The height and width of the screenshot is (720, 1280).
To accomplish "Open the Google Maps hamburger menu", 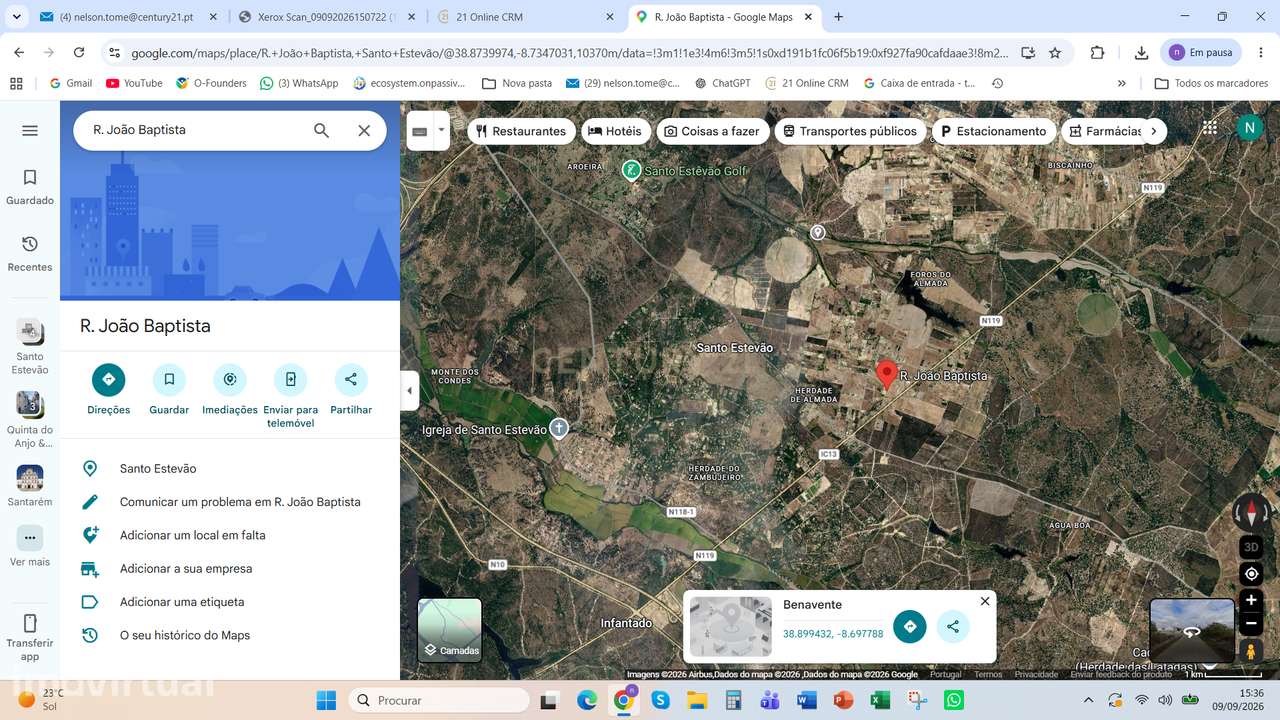I will point(30,130).
